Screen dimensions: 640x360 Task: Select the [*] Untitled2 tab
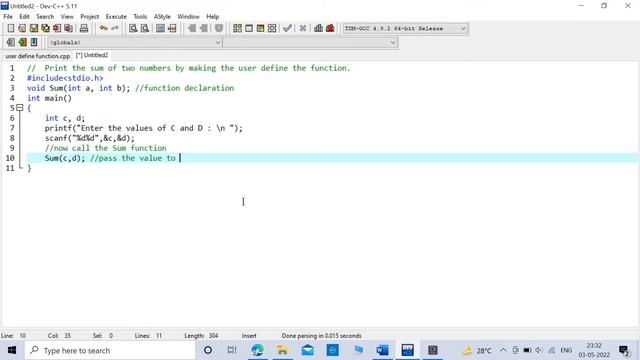click(x=92, y=56)
